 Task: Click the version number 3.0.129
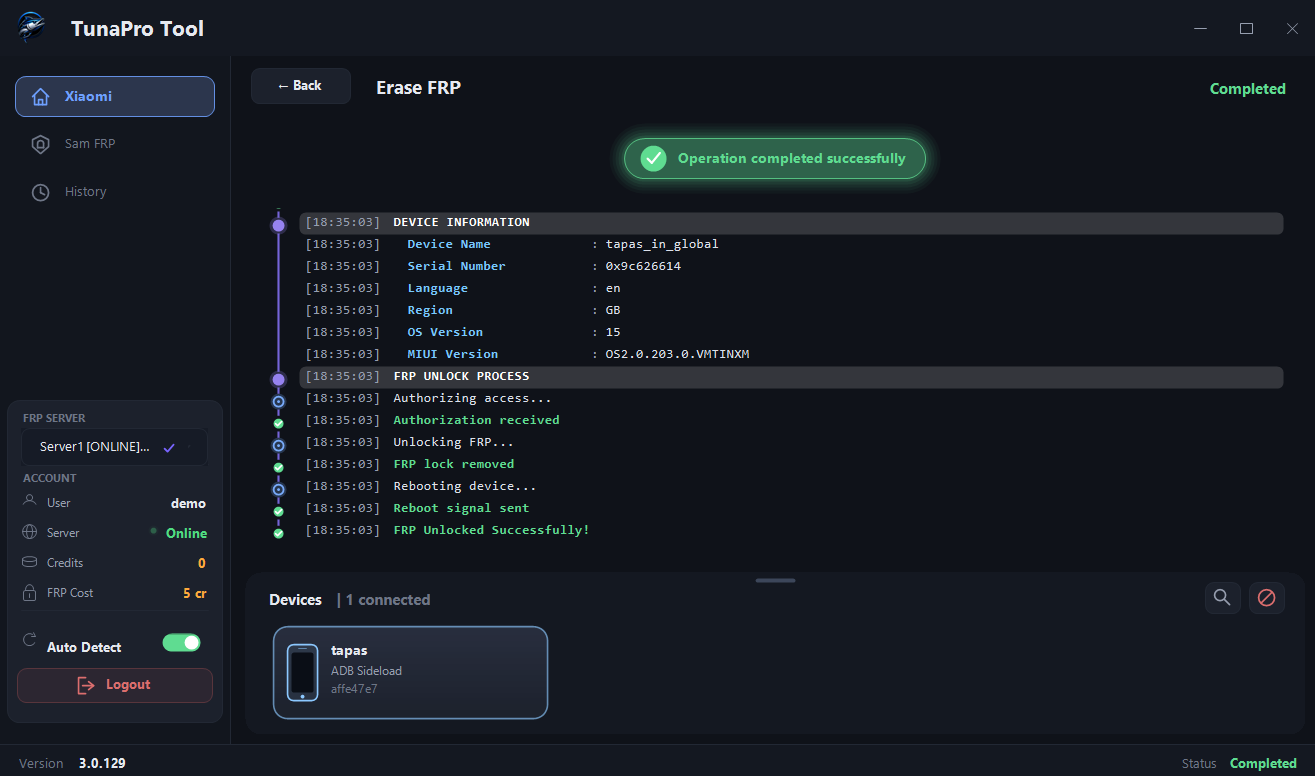(102, 763)
